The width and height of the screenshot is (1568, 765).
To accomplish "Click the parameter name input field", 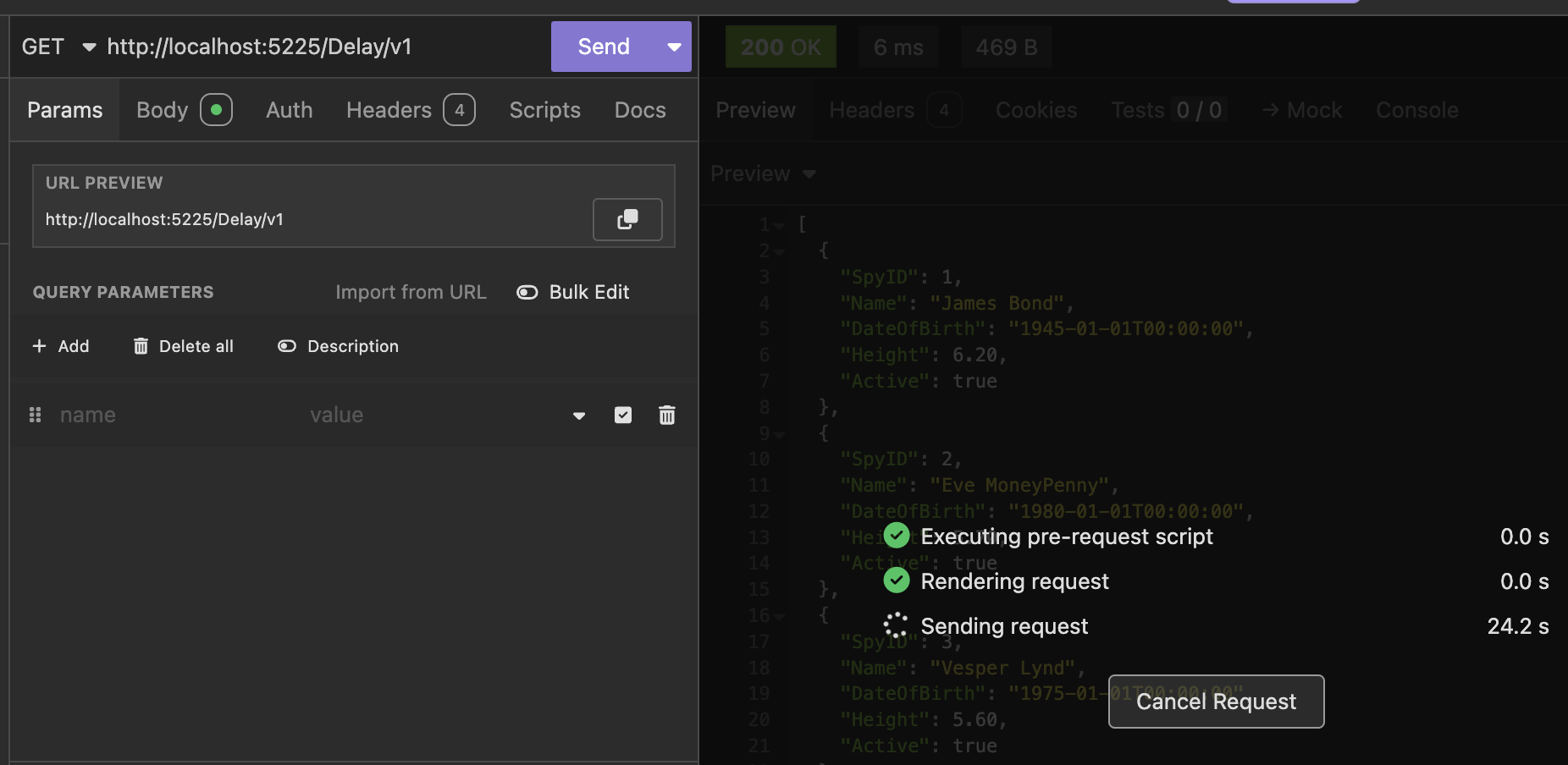I will tap(169, 415).
